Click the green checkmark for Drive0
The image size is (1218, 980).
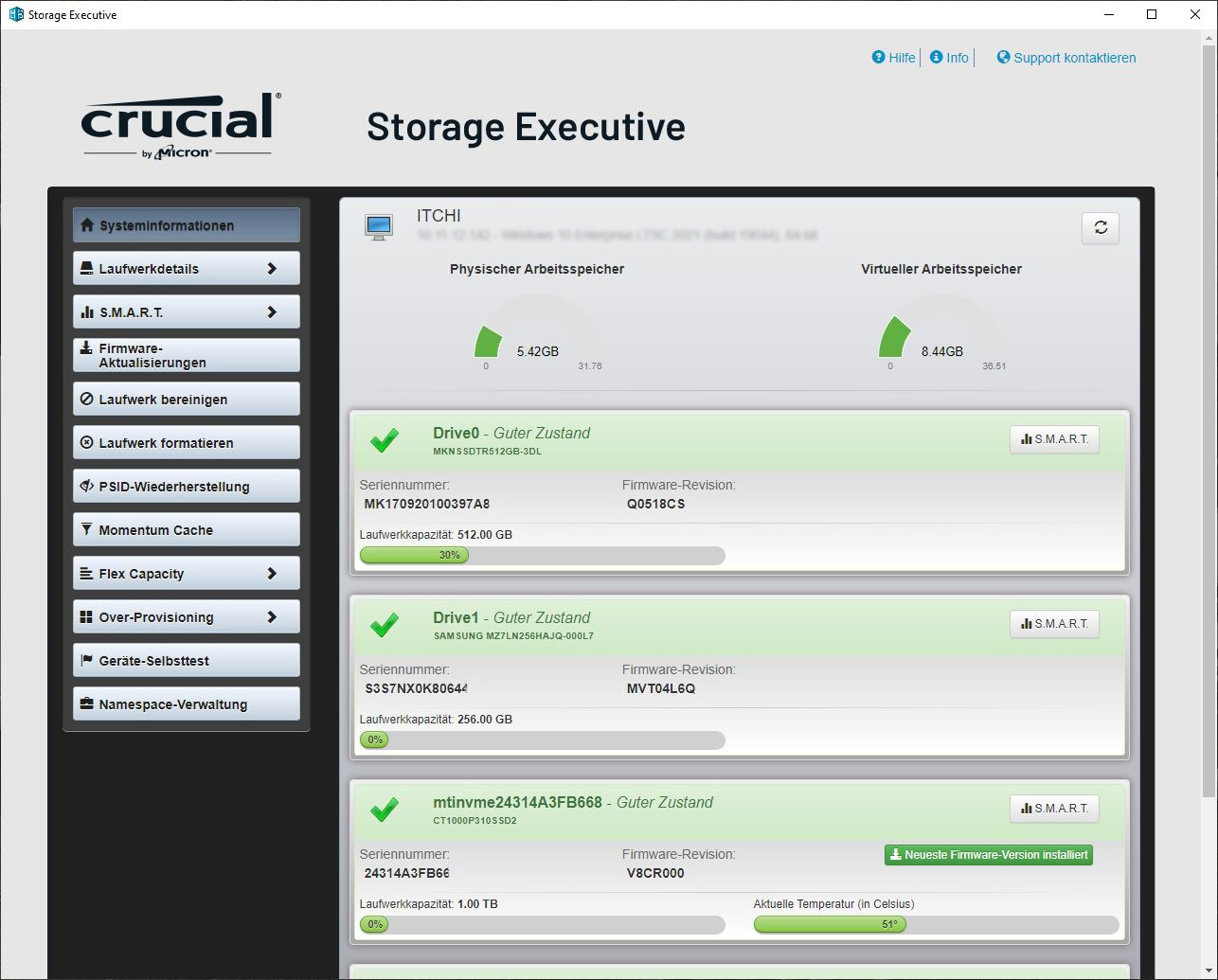[x=384, y=440]
